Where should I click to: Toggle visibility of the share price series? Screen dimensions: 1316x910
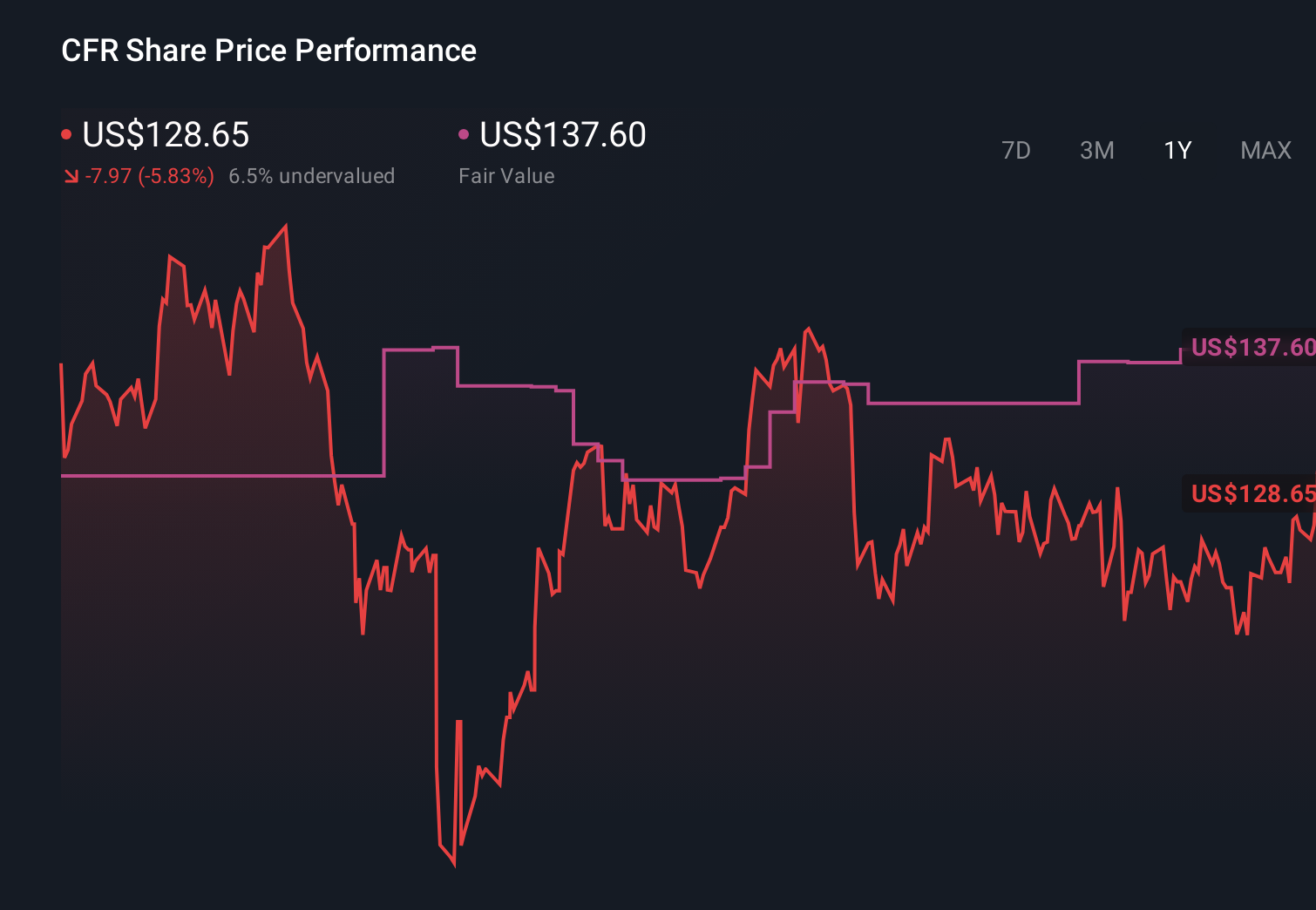tap(166, 135)
